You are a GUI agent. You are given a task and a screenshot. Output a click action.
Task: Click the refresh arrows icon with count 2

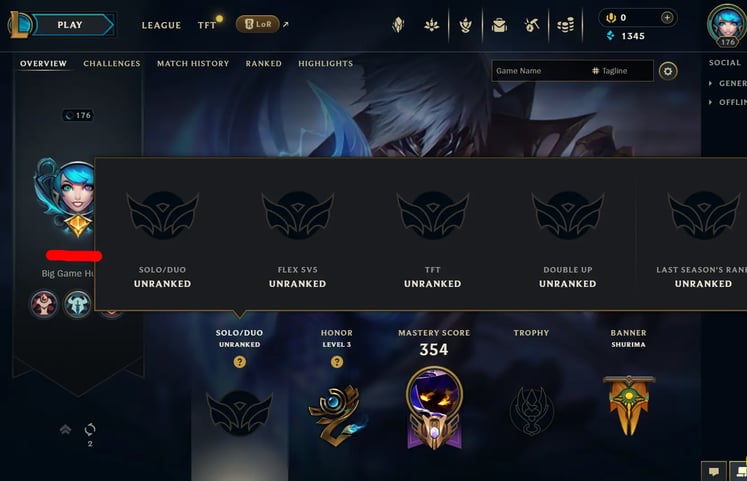(90, 430)
